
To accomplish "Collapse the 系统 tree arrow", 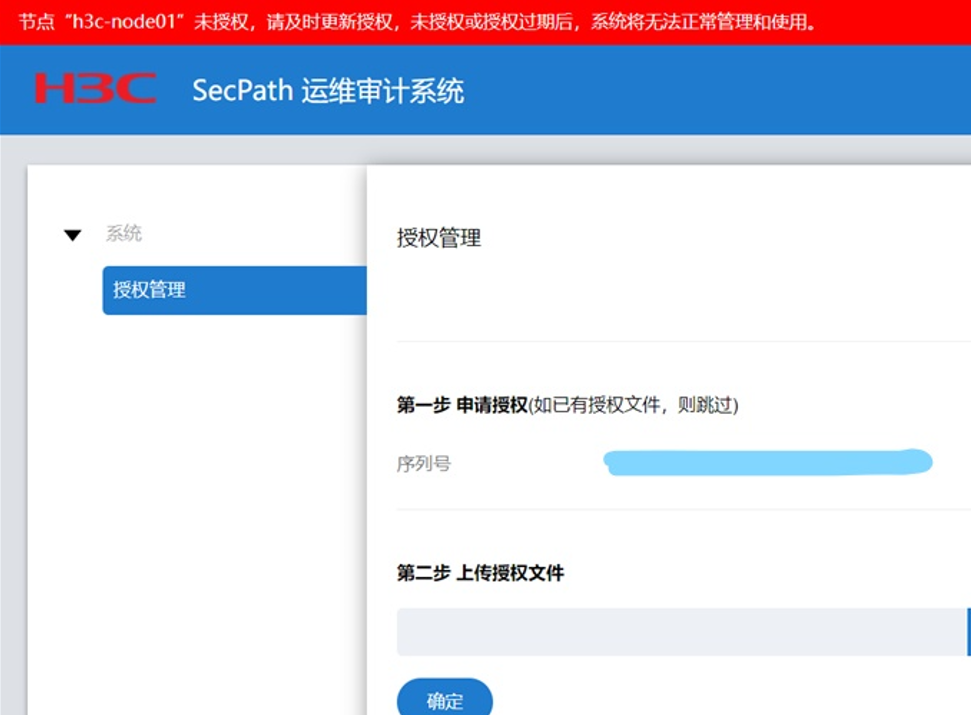I will point(72,235).
